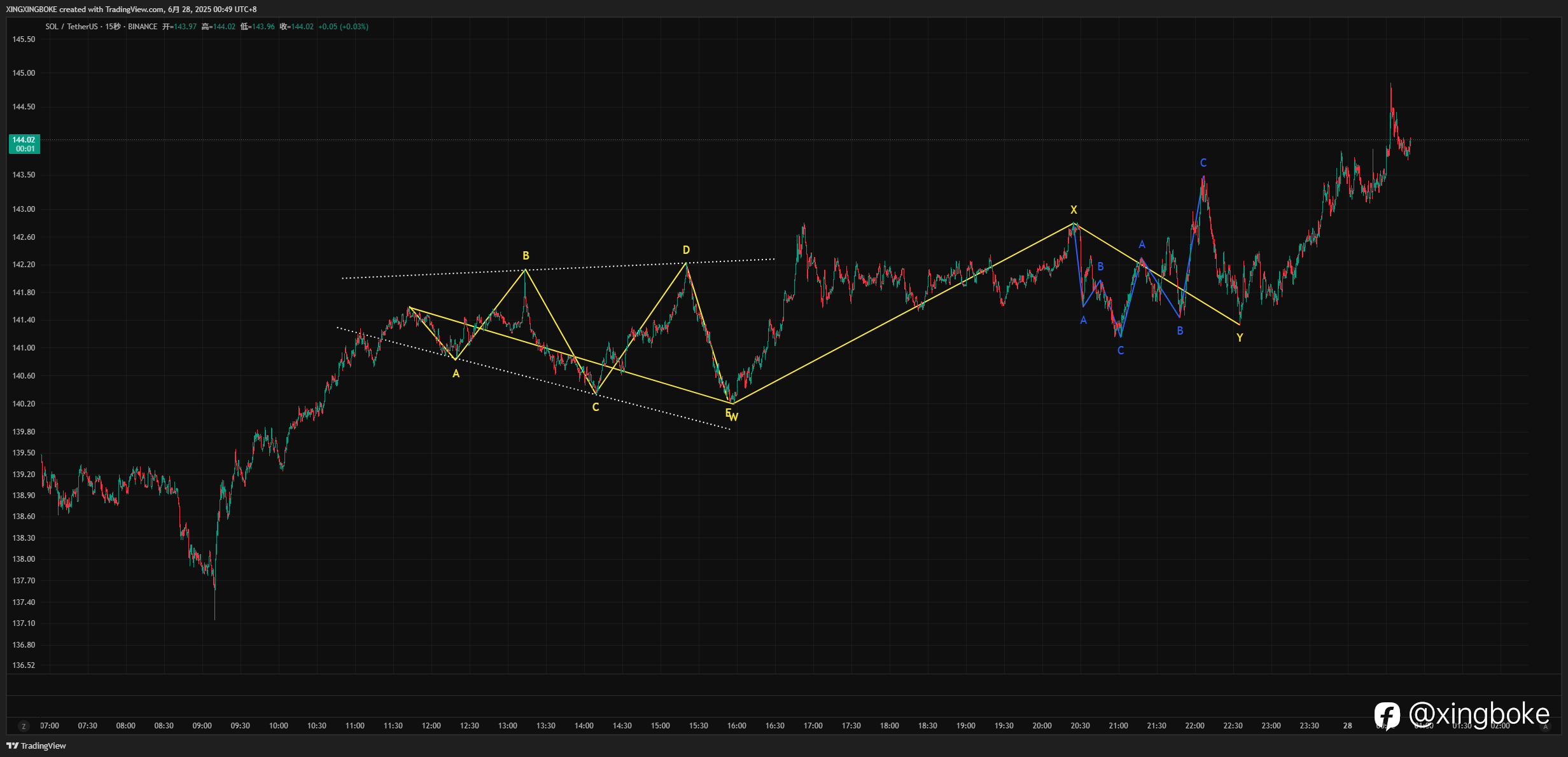Click the 138.00 price axis label

pyautogui.click(x=24, y=559)
